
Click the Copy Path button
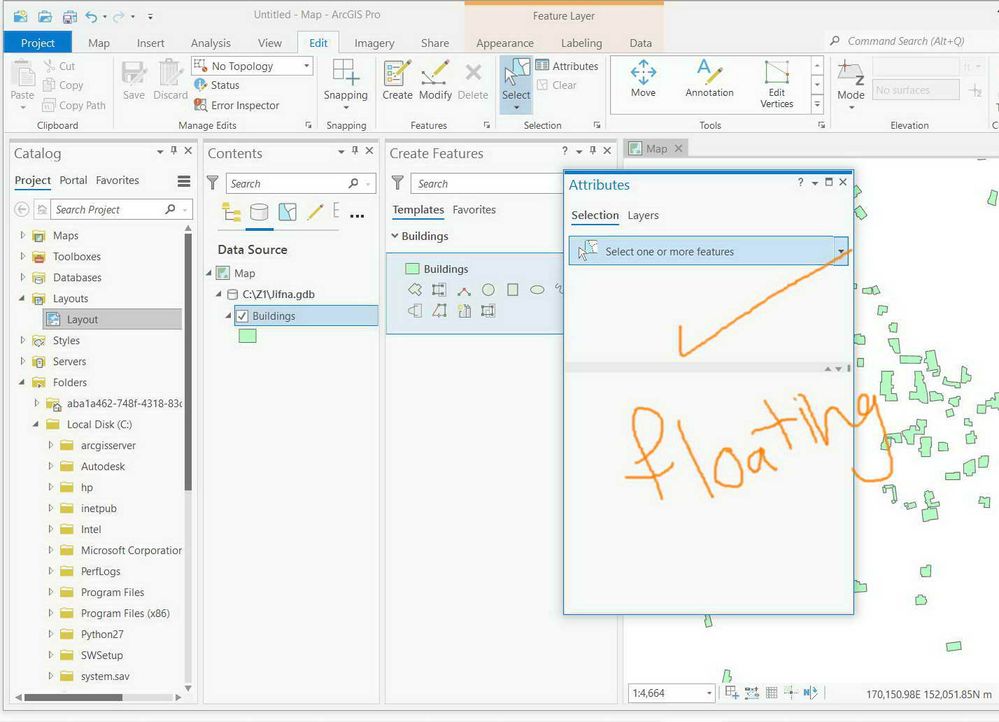[x=75, y=105]
